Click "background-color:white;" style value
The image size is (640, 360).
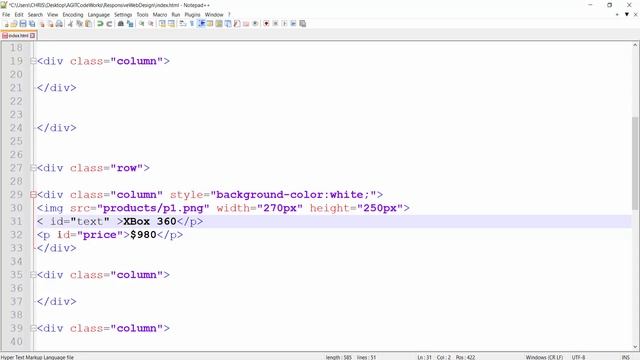[x=293, y=195]
